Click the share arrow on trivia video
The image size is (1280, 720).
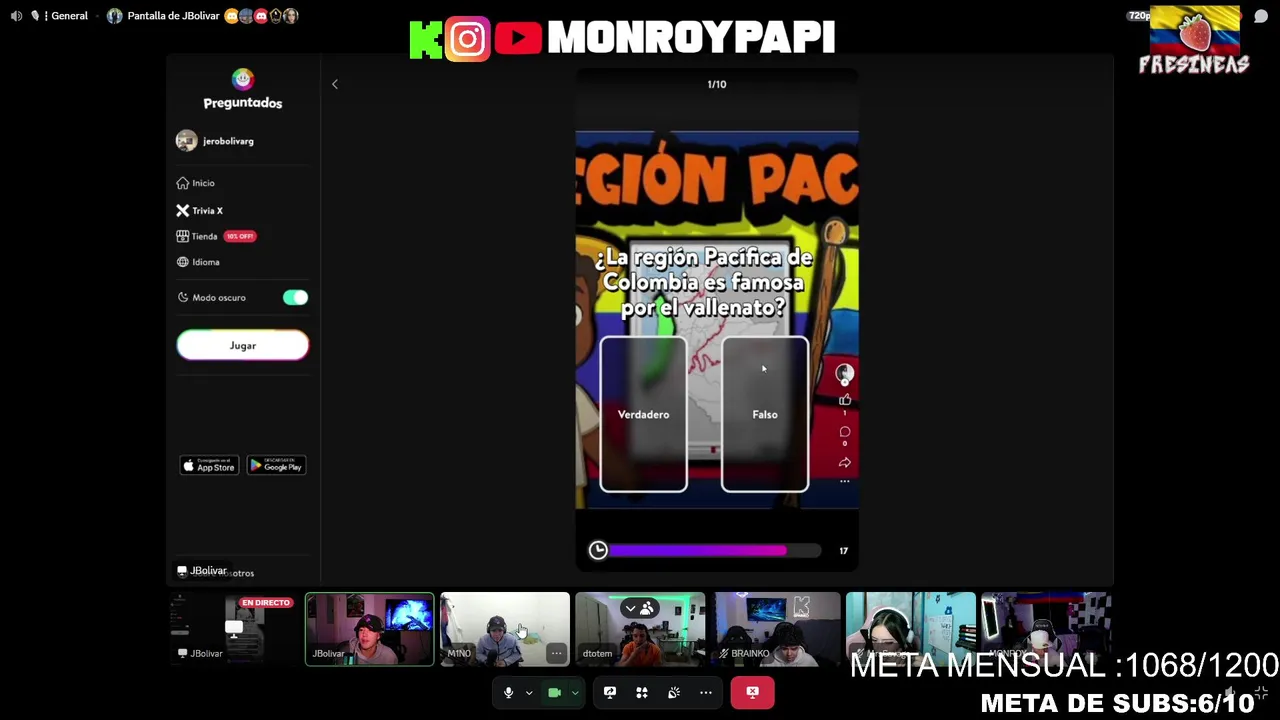(845, 462)
